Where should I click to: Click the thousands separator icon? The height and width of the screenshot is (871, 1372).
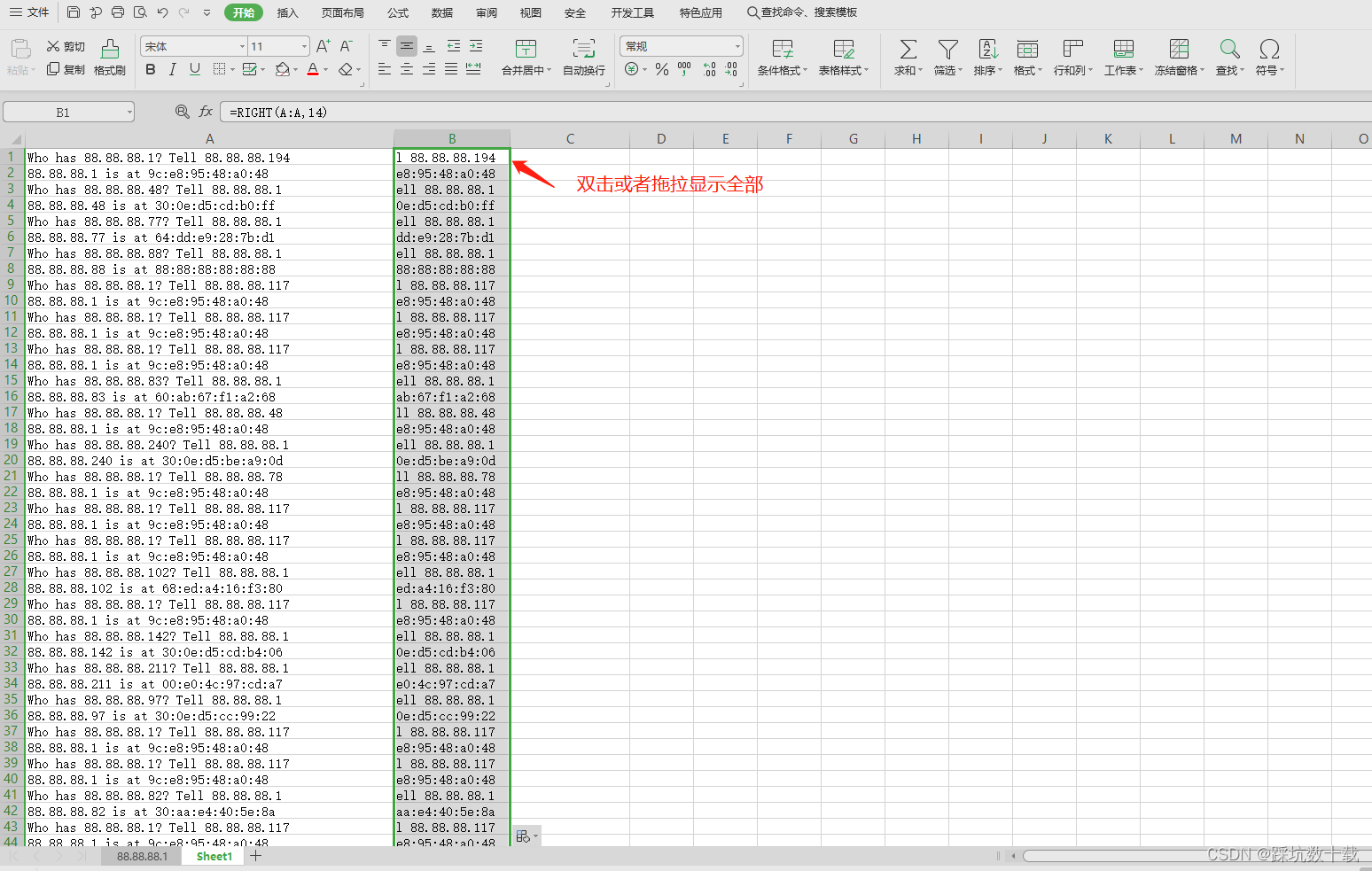tap(684, 69)
